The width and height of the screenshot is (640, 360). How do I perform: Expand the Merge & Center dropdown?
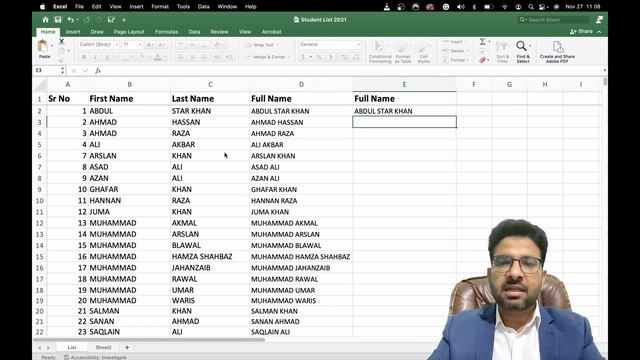click(289, 57)
